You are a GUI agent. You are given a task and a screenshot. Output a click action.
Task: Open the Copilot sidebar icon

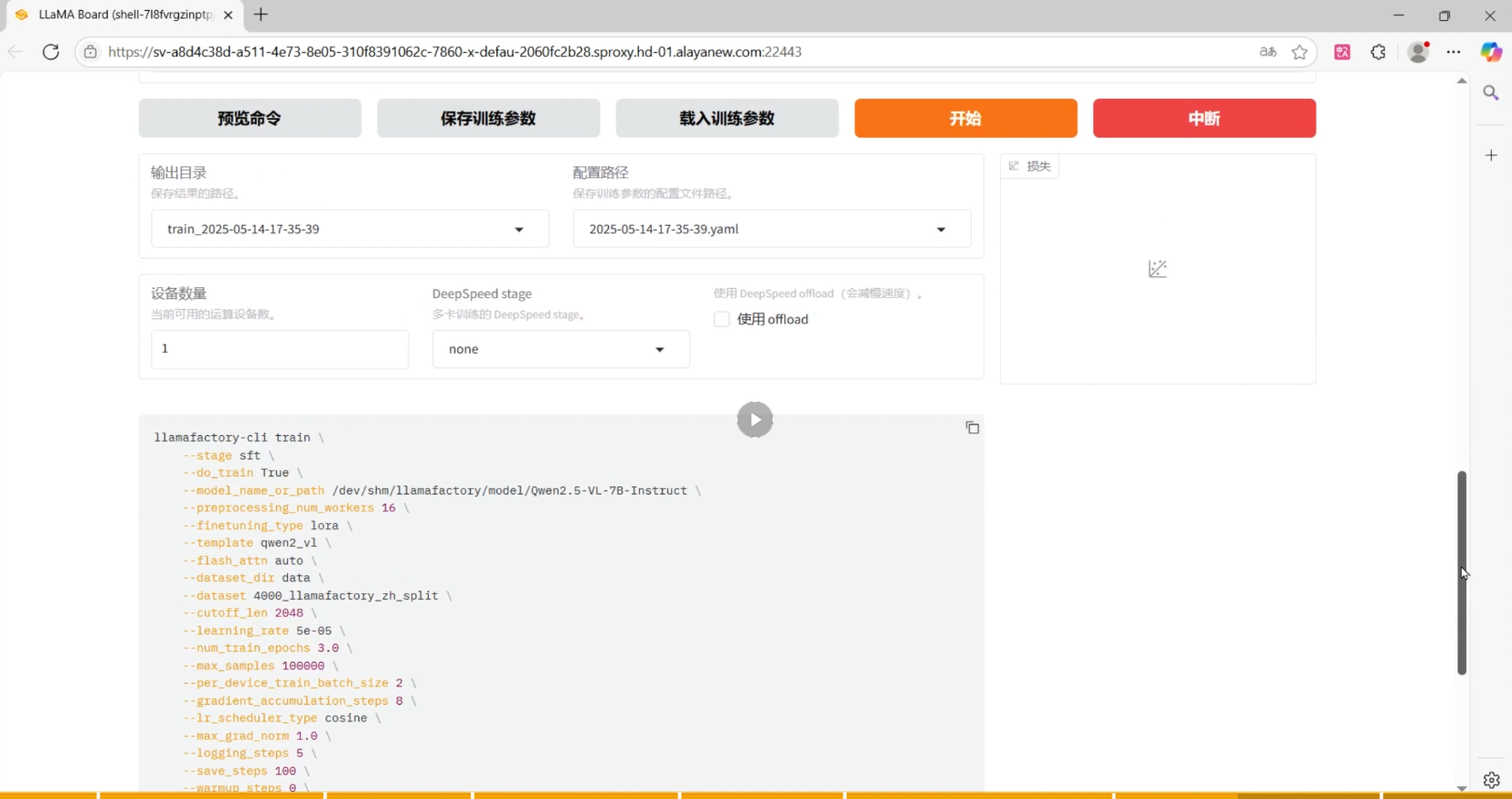pyautogui.click(x=1491, y=52)
